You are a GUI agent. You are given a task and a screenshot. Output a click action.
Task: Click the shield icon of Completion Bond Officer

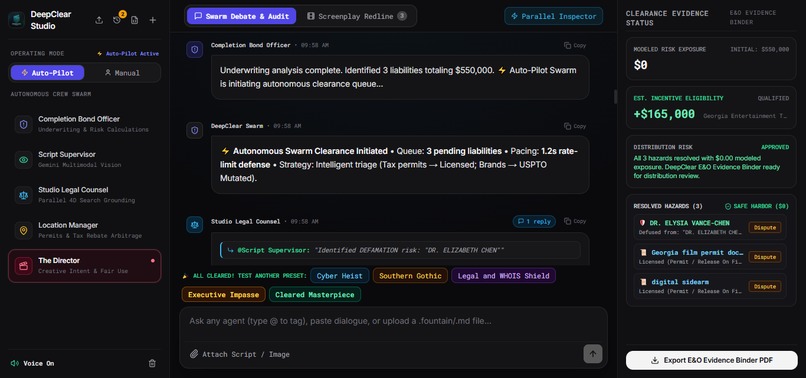tap(24, 124)
